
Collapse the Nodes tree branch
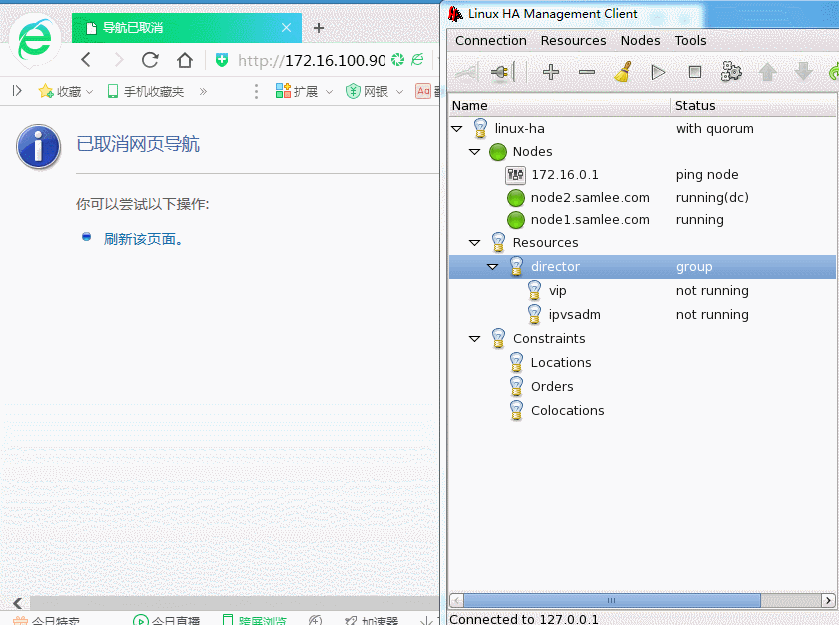pos(475,152)
